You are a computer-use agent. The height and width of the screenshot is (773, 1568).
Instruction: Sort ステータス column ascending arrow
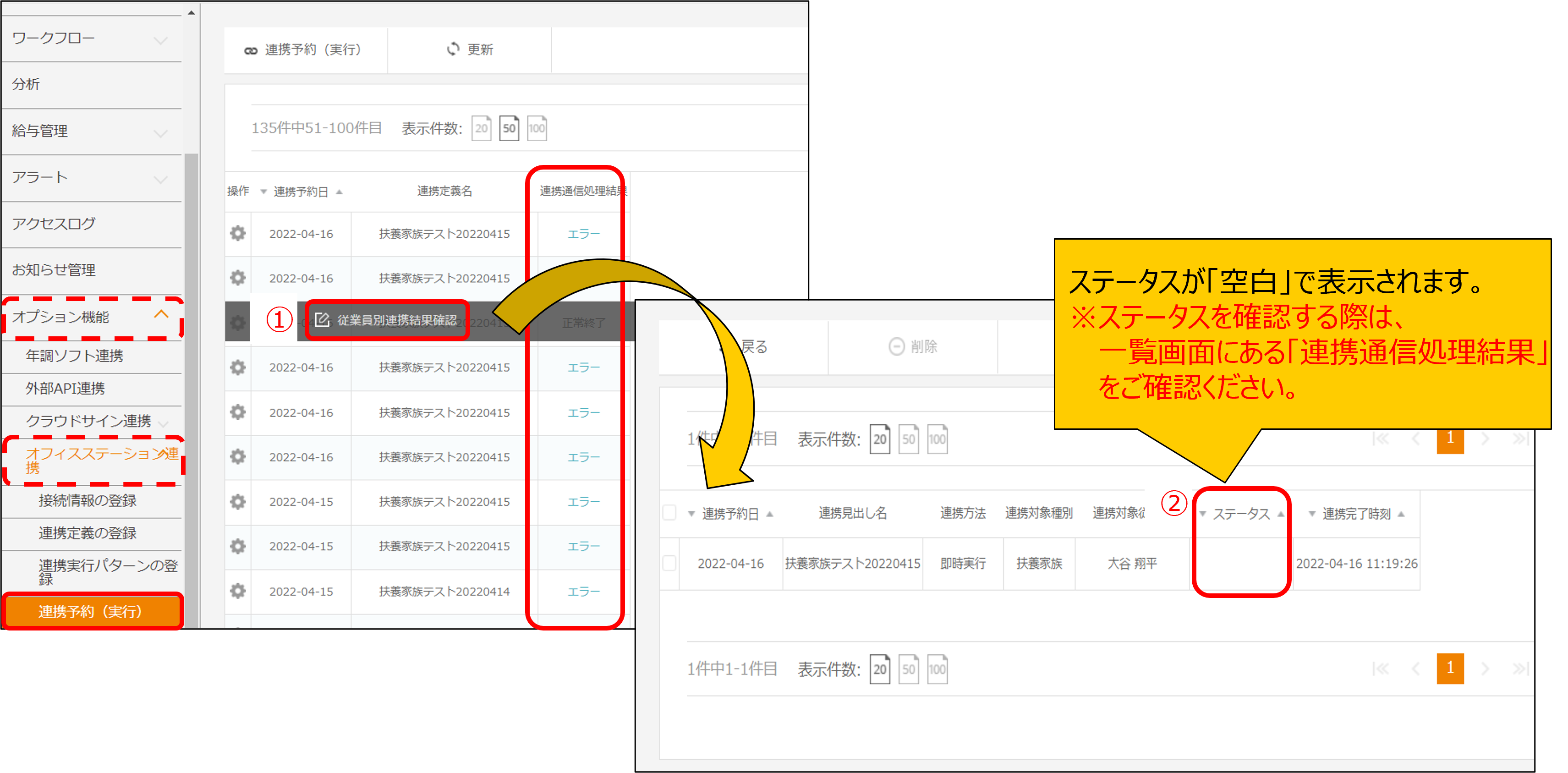pos(1281,514)
